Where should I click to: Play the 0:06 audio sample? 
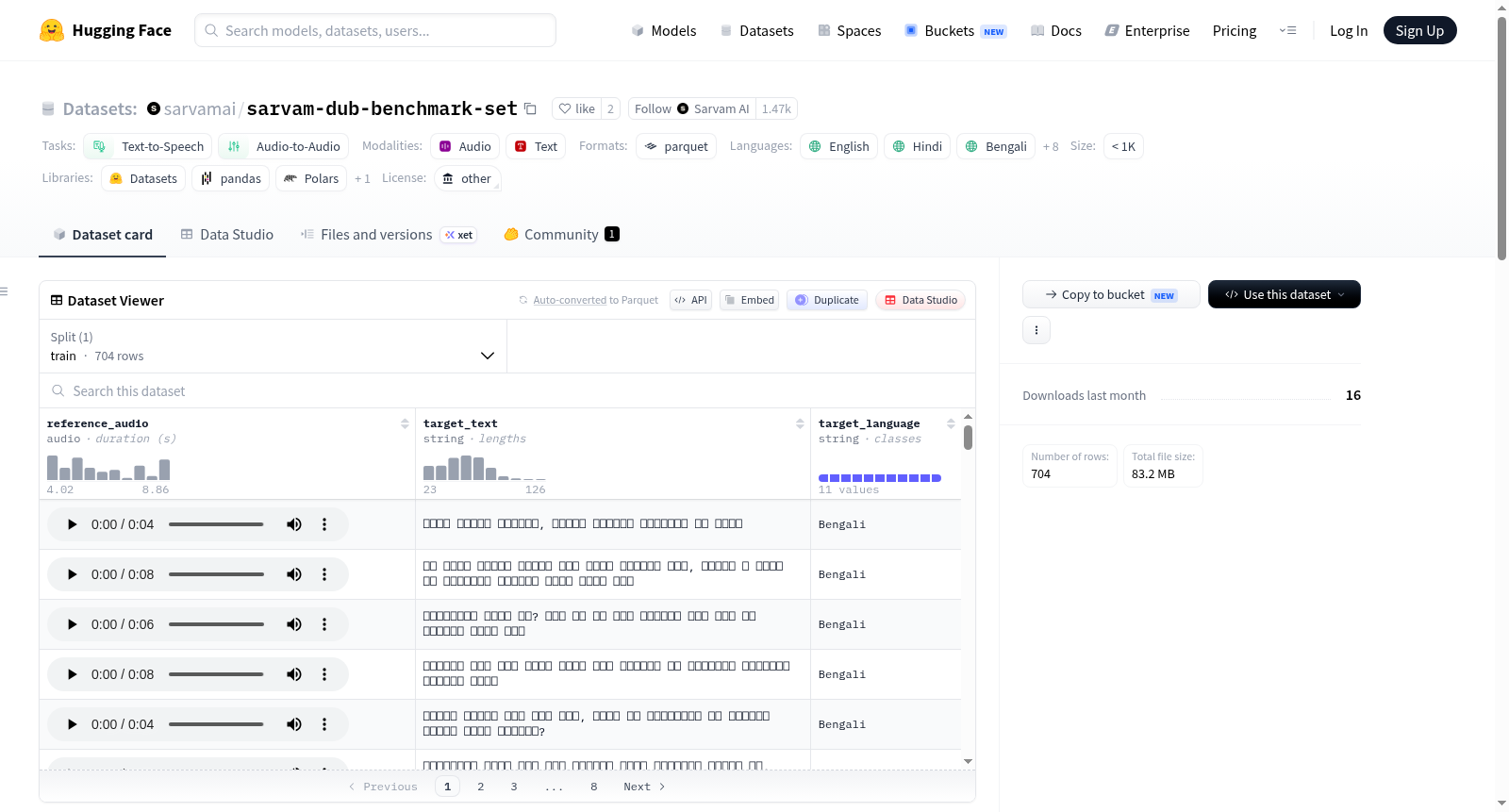click(72, 624)
